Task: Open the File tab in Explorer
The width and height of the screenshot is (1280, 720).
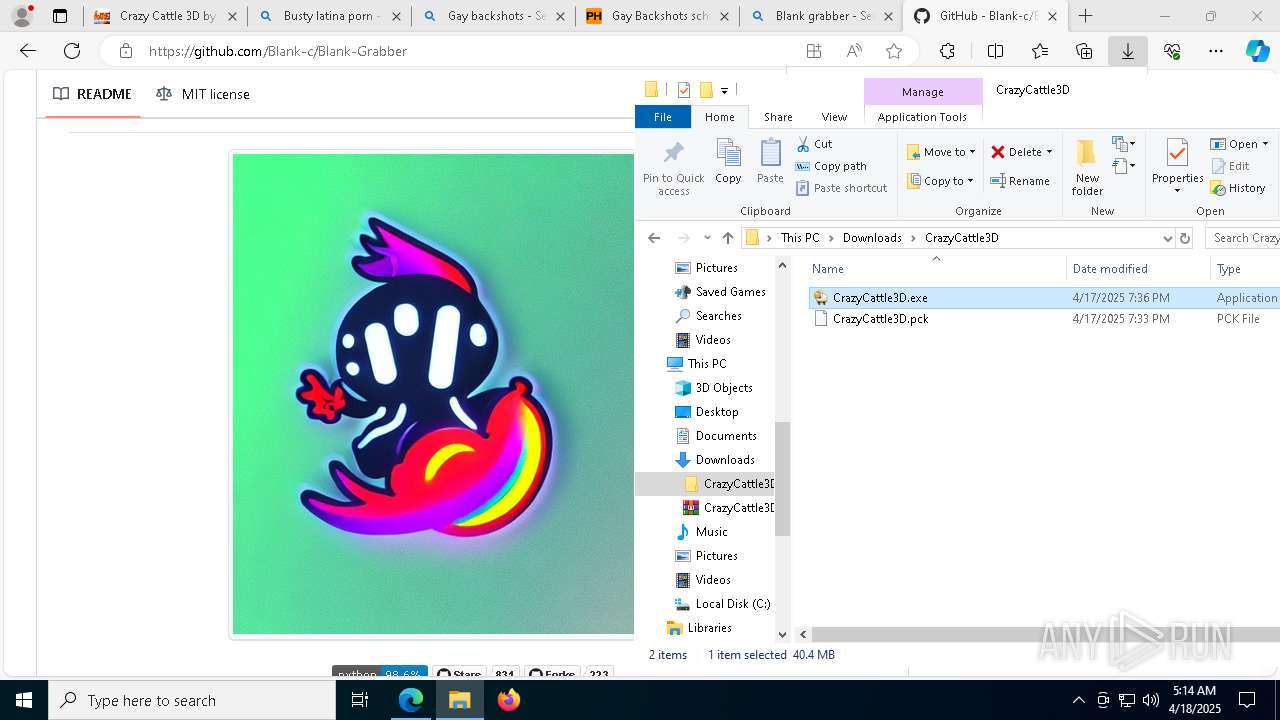Action: tap(662, 117)
